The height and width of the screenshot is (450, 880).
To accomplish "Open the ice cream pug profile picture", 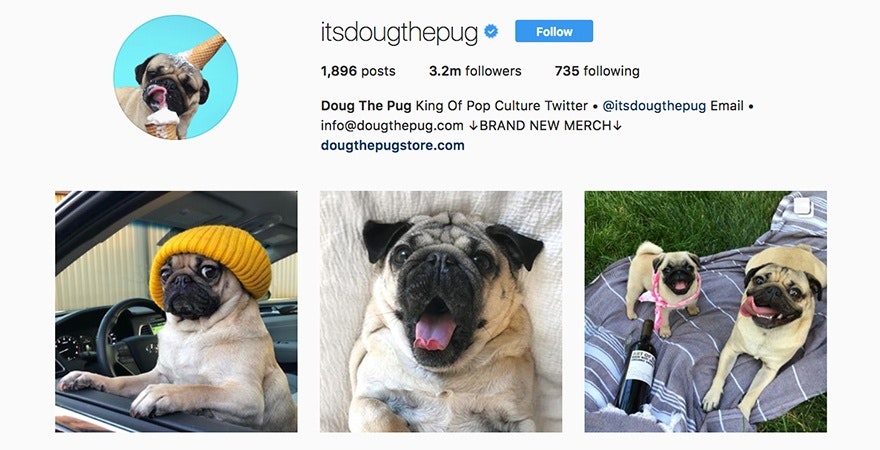I will coord(176,77).
